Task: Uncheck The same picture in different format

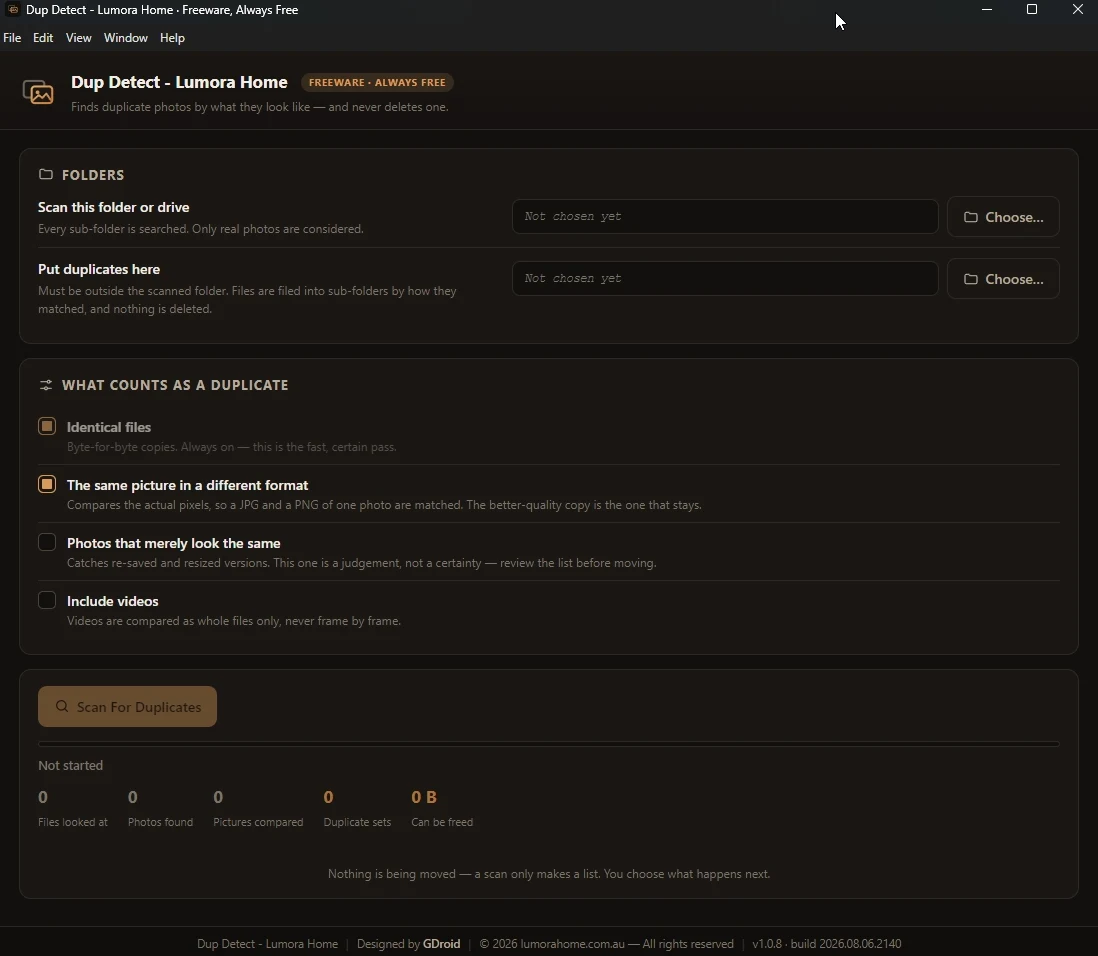Action: [47, 485]
